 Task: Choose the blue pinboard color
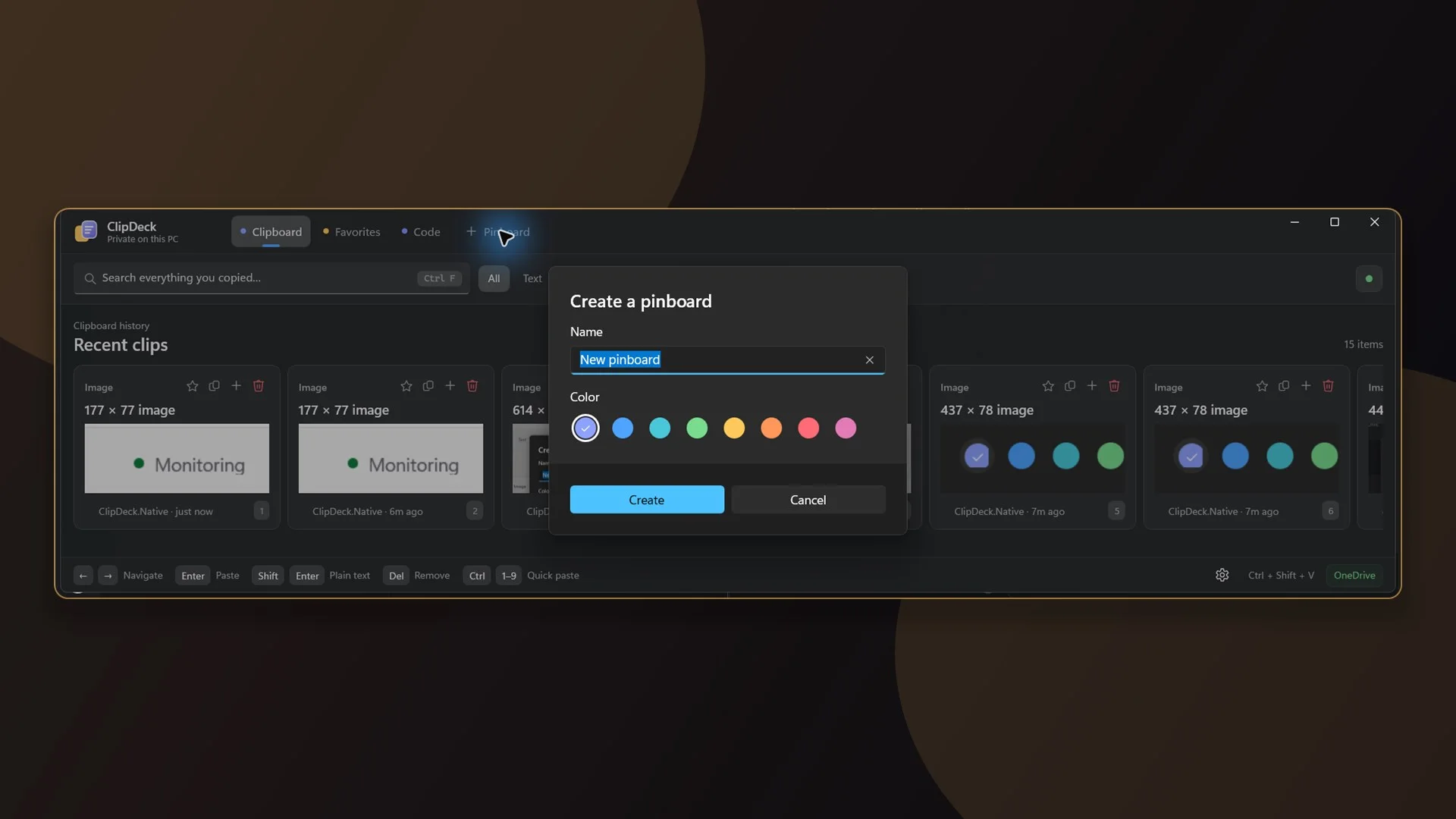tap(623, 428)
